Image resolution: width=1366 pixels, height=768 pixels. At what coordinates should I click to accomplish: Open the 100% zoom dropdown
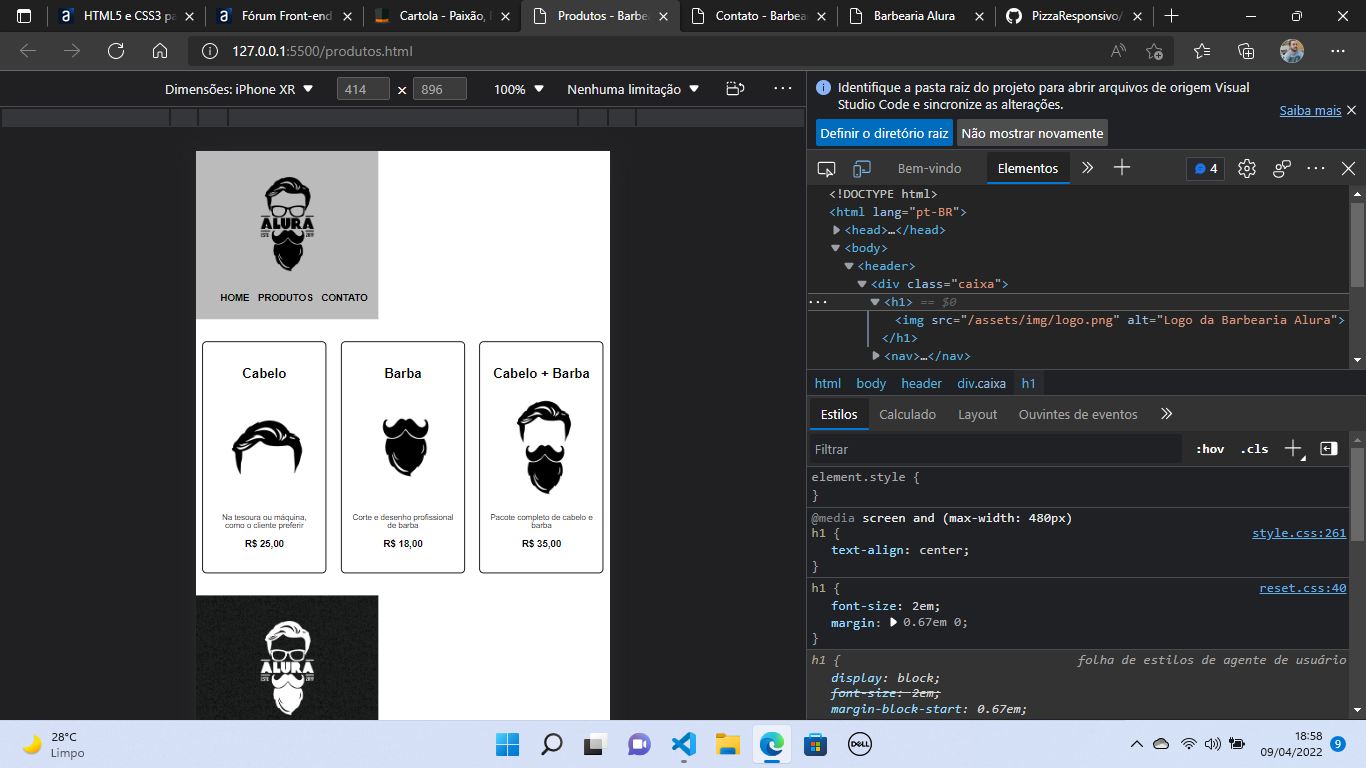(x=519, y=89)
